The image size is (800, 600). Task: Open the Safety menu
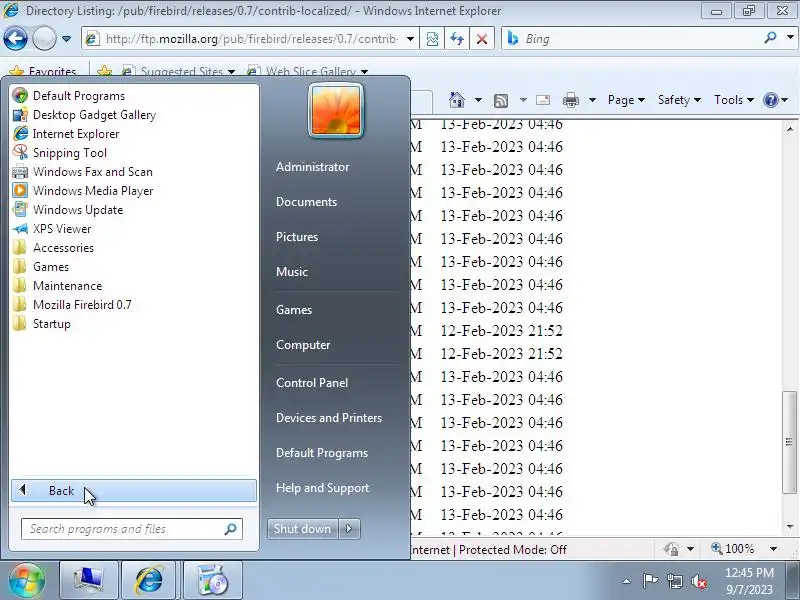point(679,100)
